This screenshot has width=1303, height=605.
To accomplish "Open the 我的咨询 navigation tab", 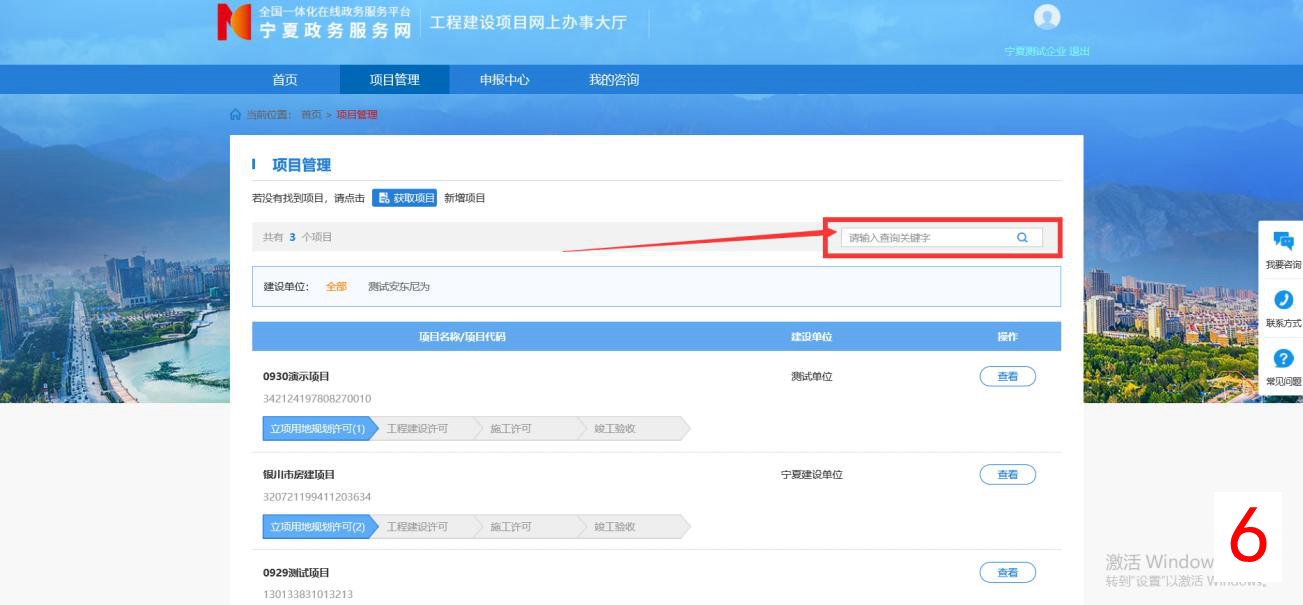I will (613, 80).
